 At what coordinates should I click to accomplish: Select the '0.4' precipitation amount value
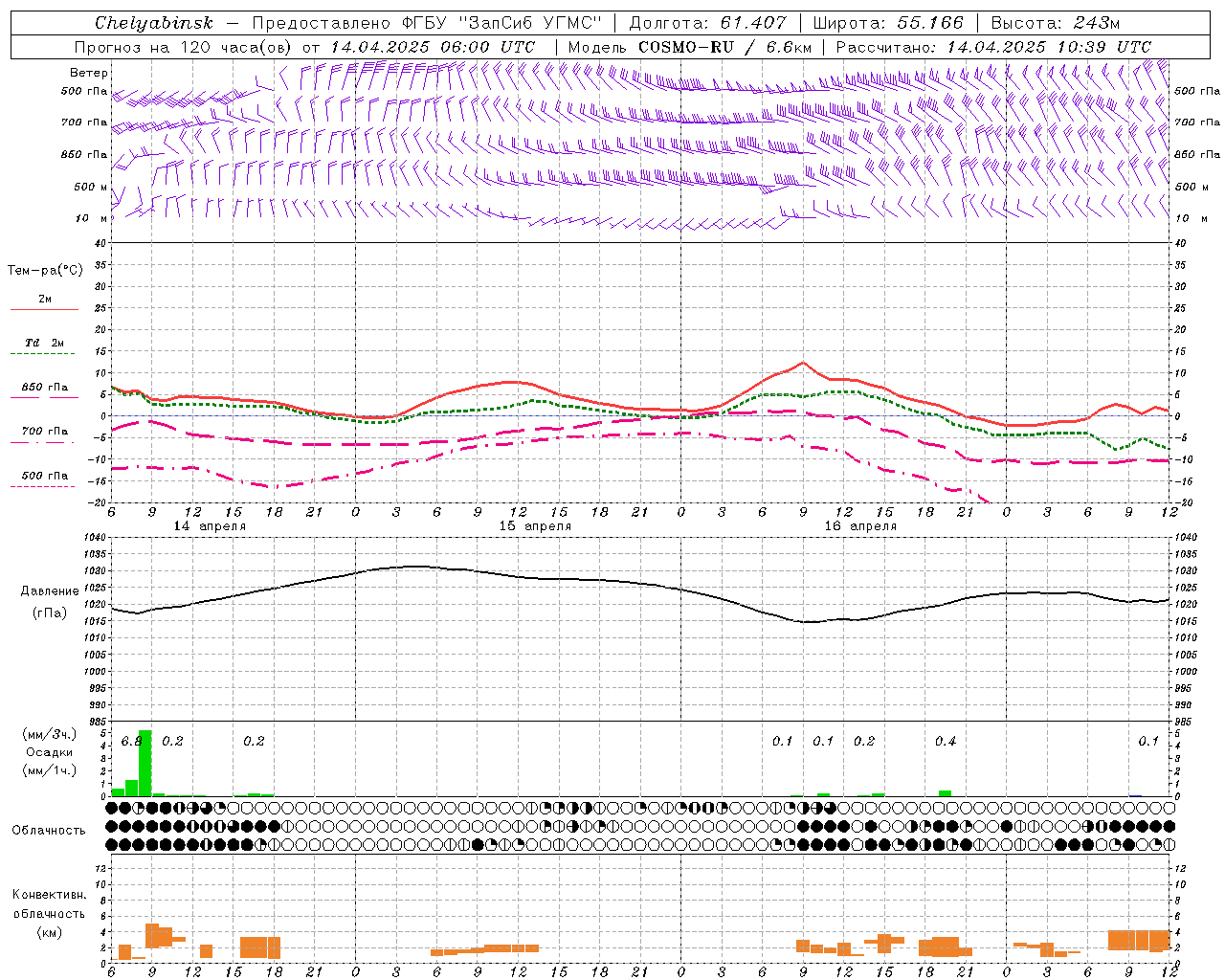(x=946, y=742)
